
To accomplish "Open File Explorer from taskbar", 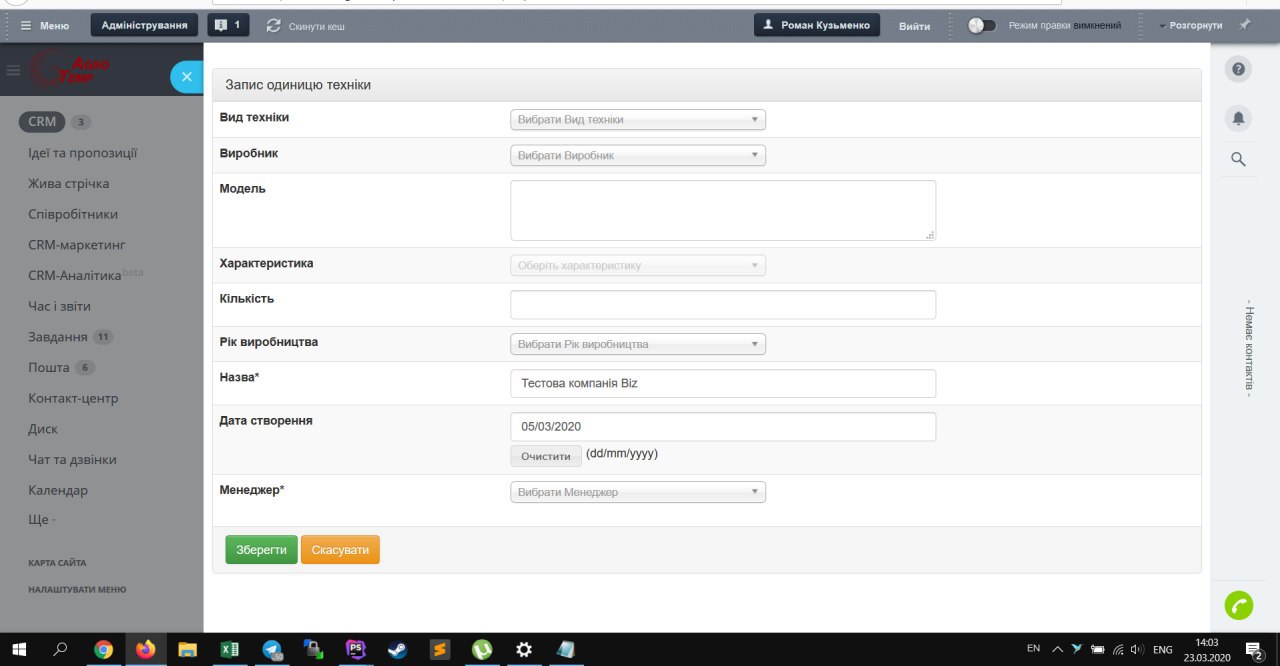I will pyautogui.click(x=188, y=650).
